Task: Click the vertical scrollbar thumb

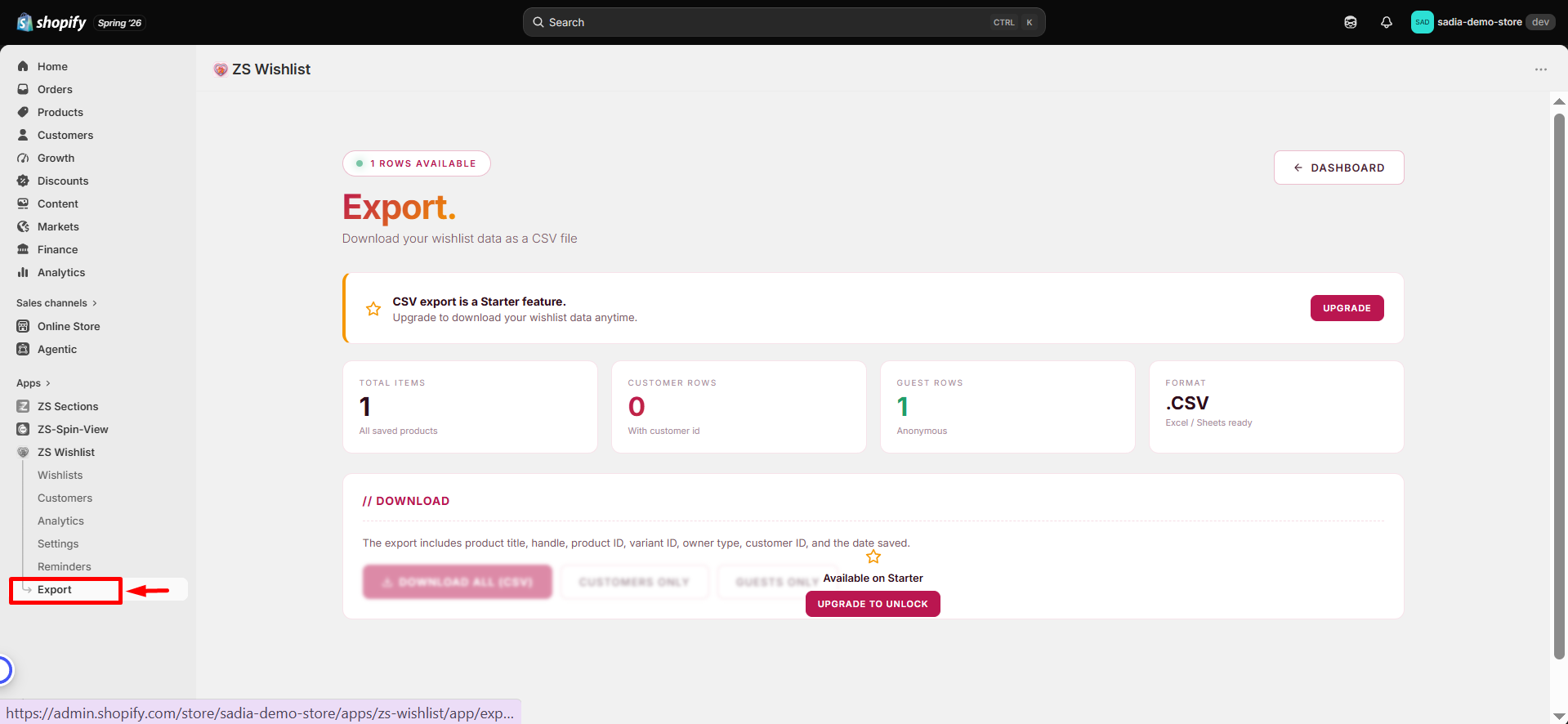Action: [x=1559, y=386]
